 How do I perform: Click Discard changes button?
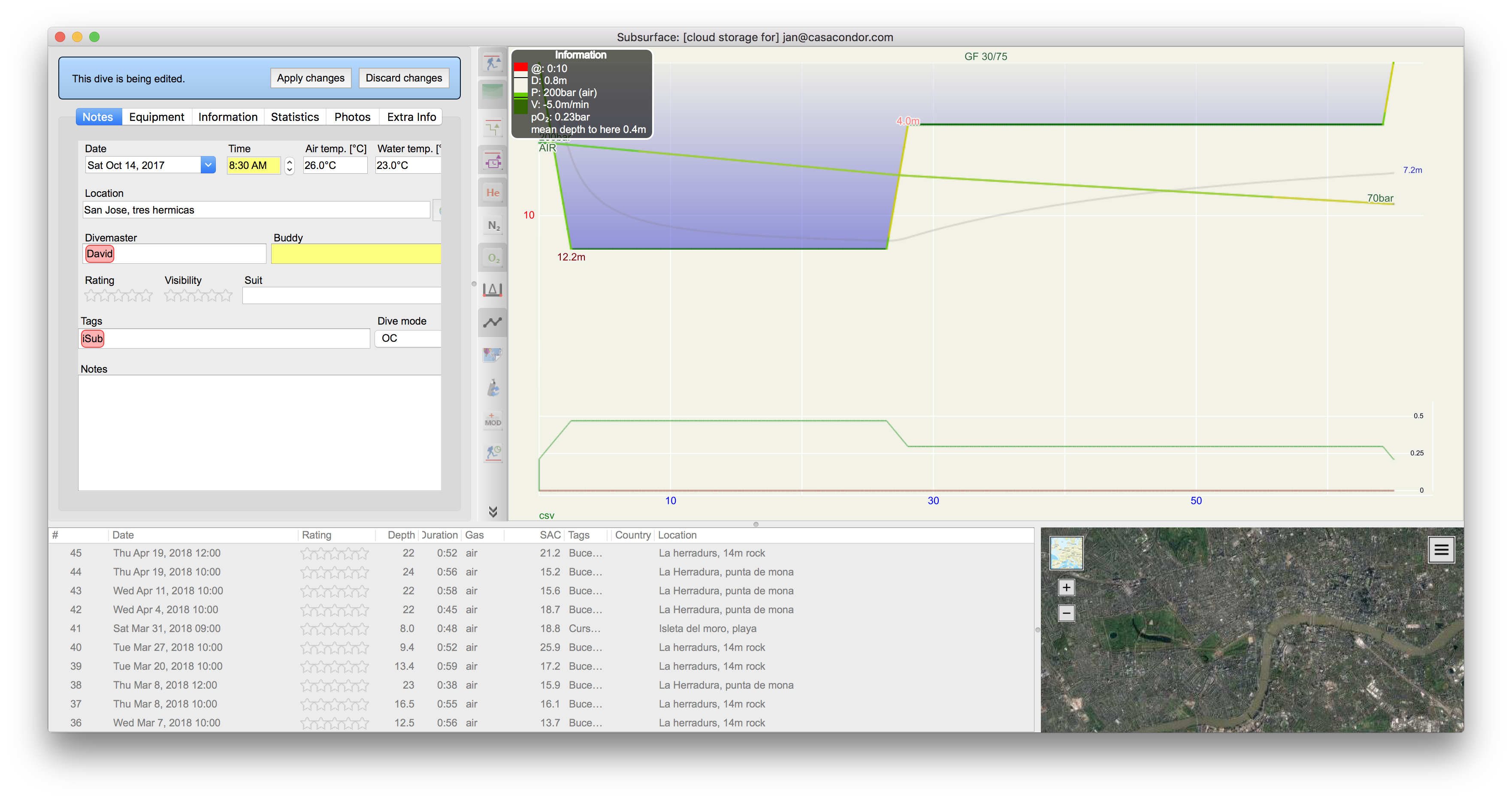point(403,78)
